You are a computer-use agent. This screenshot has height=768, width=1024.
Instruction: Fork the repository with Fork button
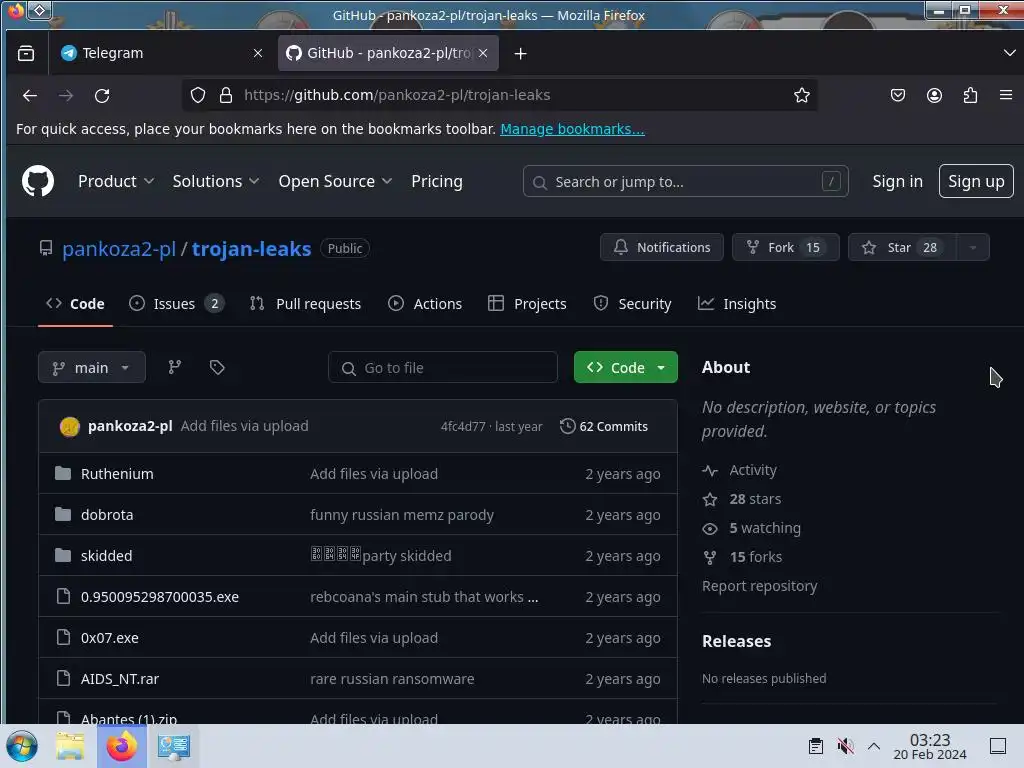pyautogui.click(x=786, y=248)
